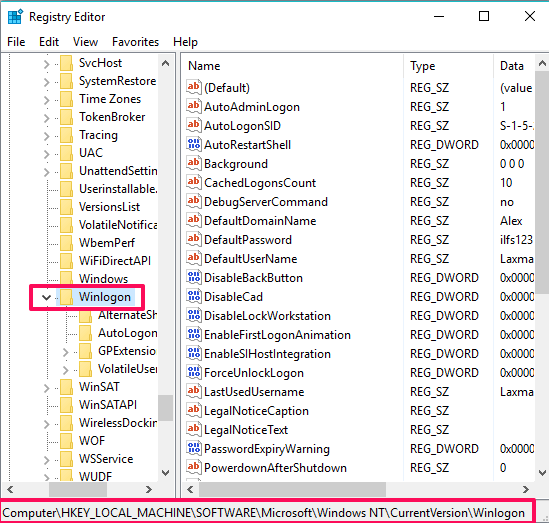
Task: Click the AutoLogonSID string icon
Action: (x=193, y=125)
